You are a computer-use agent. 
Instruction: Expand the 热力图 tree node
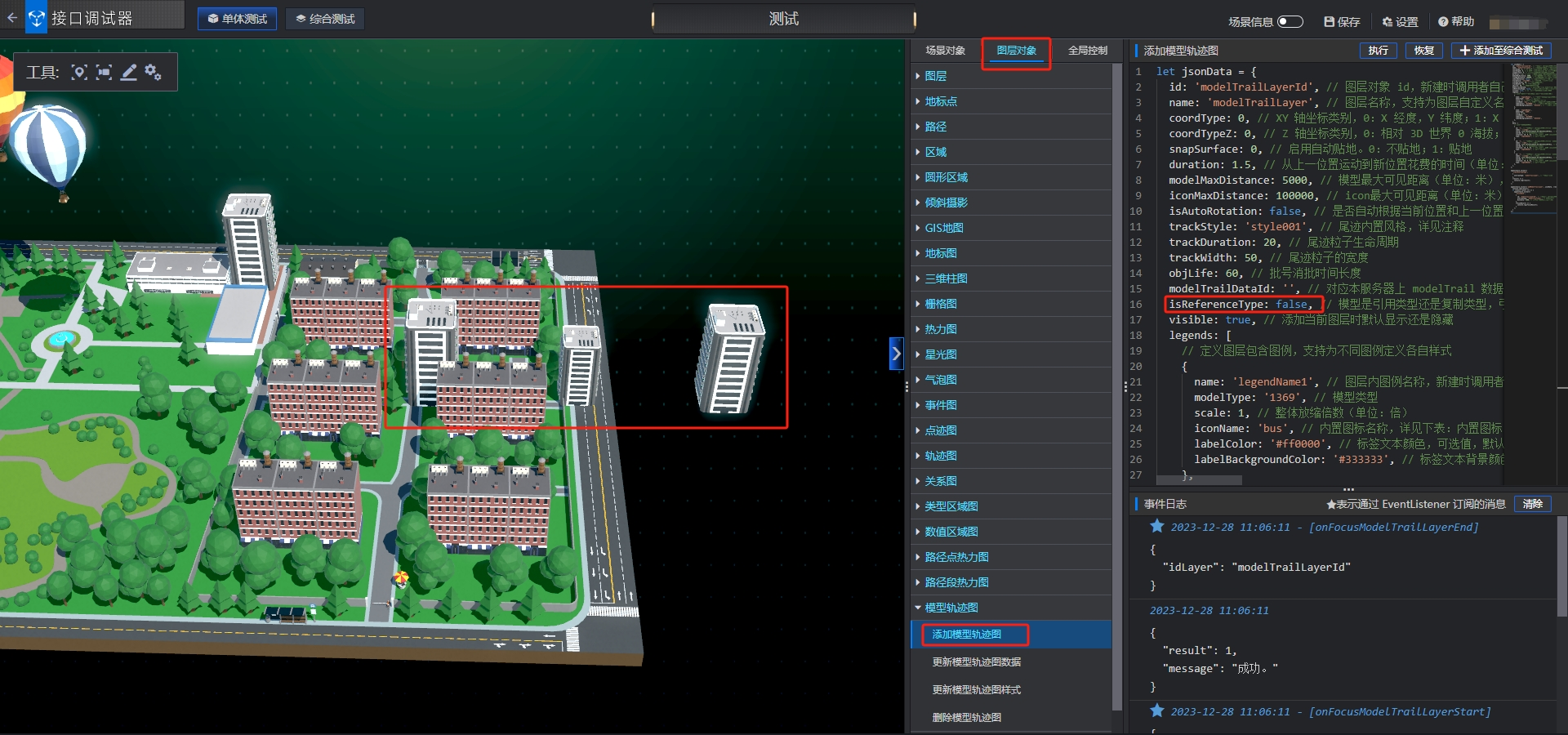1011,329
